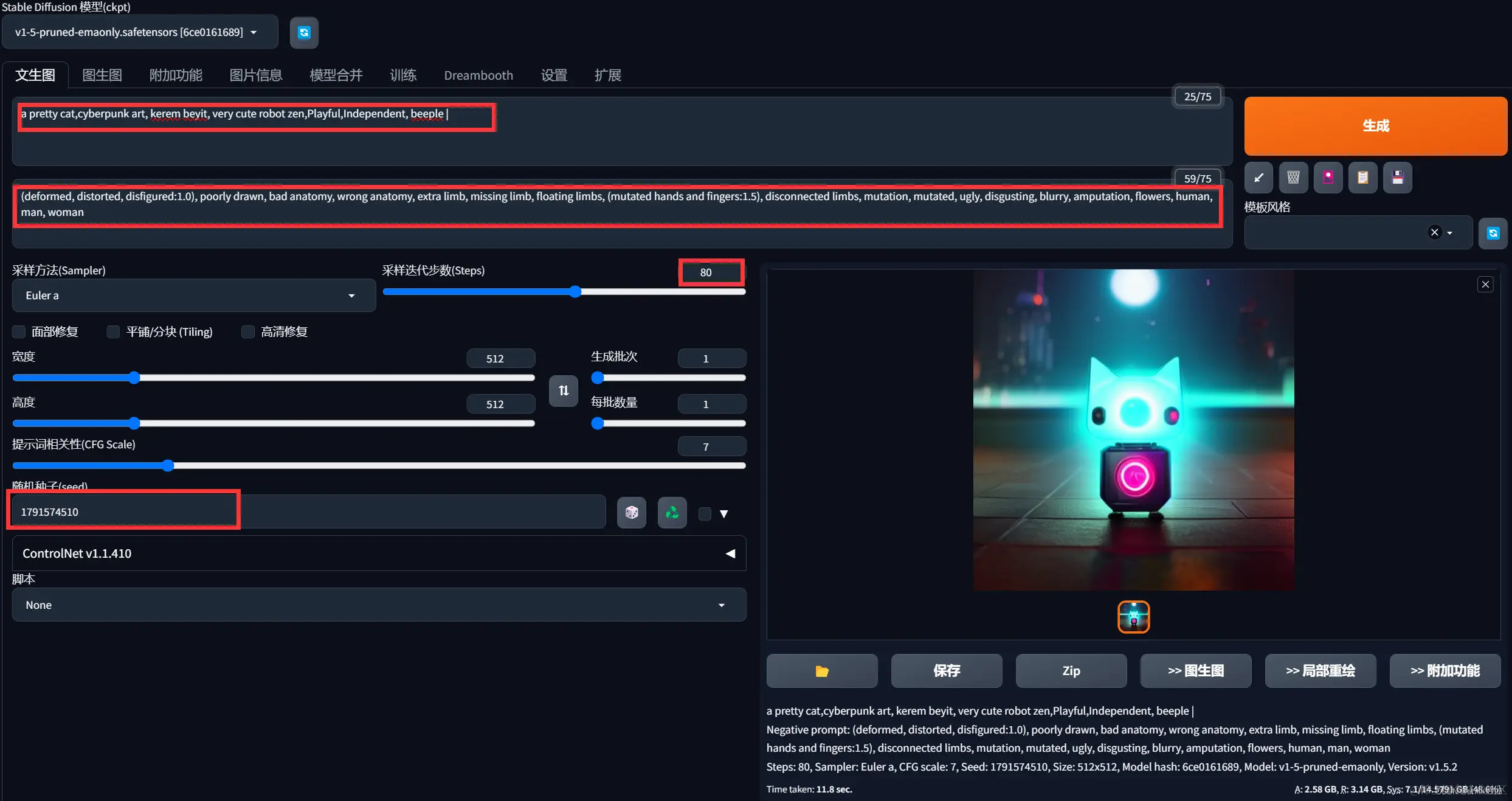The width and height of the screenshot is (1512, 801).
Task: Click the refresh checkpoint model icon
Action: pos(304,32)
